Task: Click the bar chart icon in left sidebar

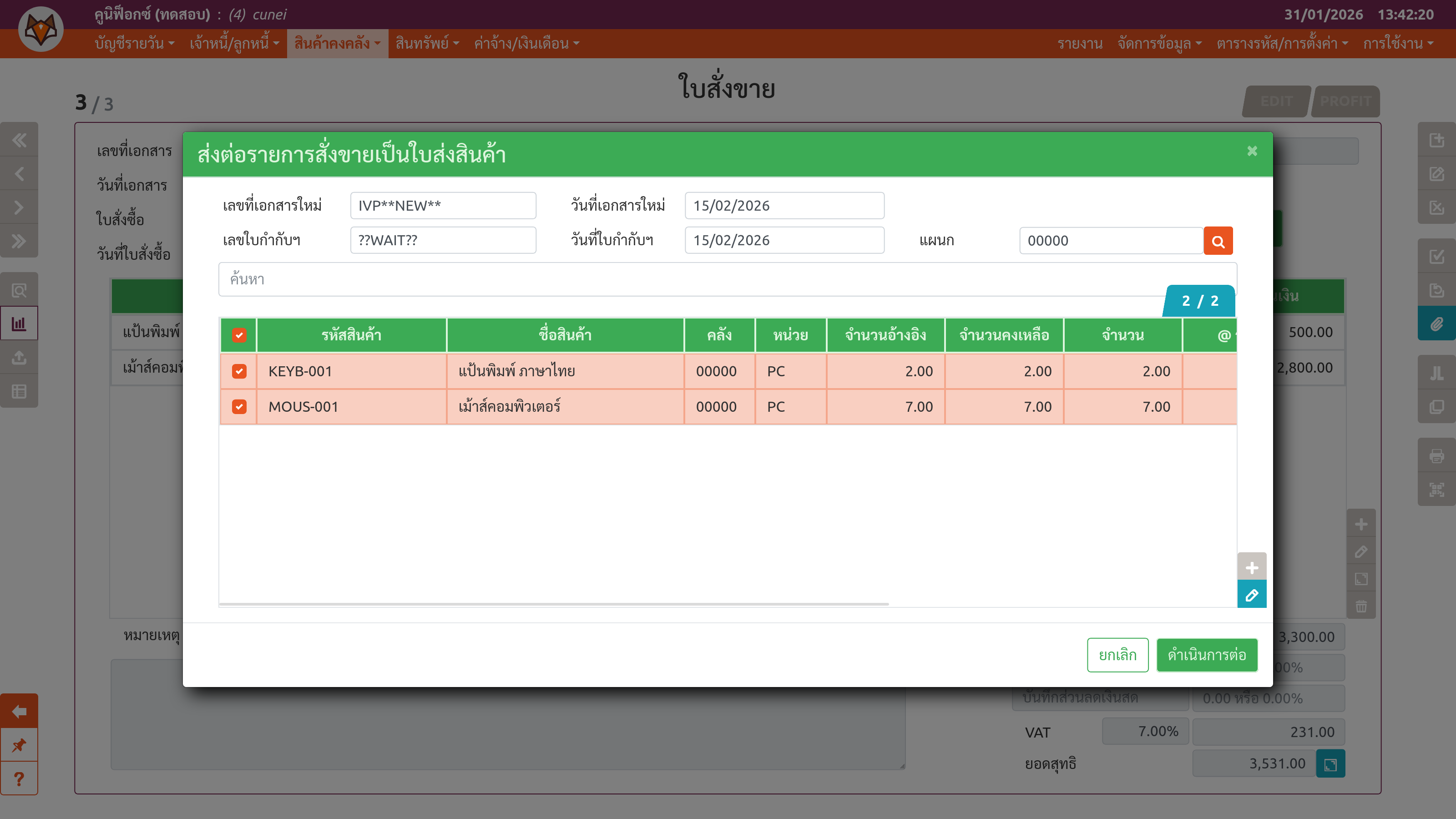Action: 19,324
